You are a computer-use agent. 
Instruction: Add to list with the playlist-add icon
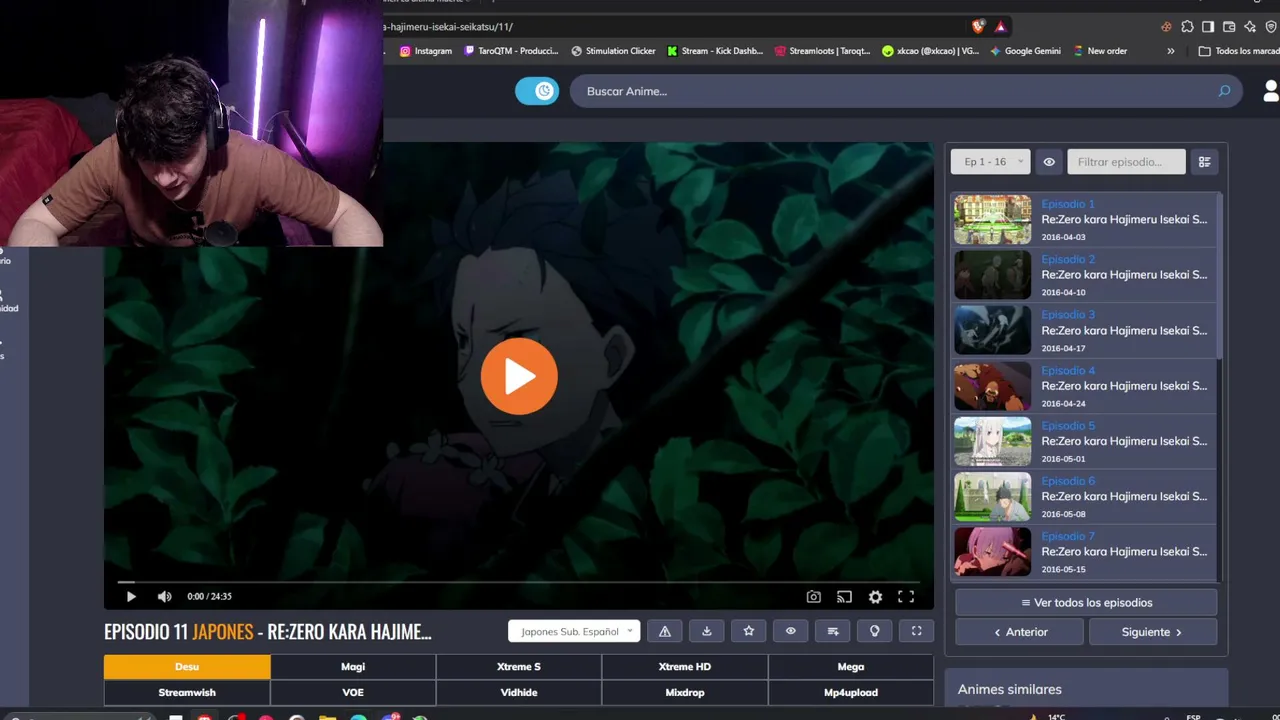(833, 631)
